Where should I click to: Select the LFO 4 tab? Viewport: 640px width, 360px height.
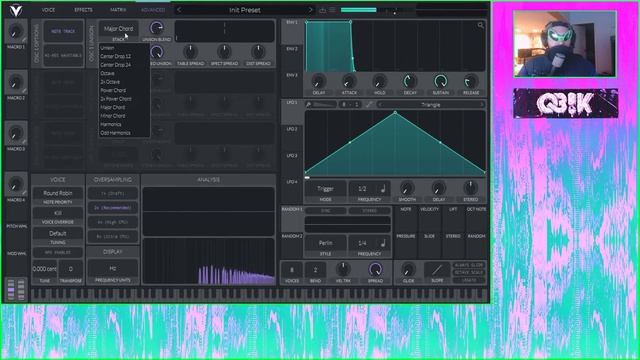[292, 191]
